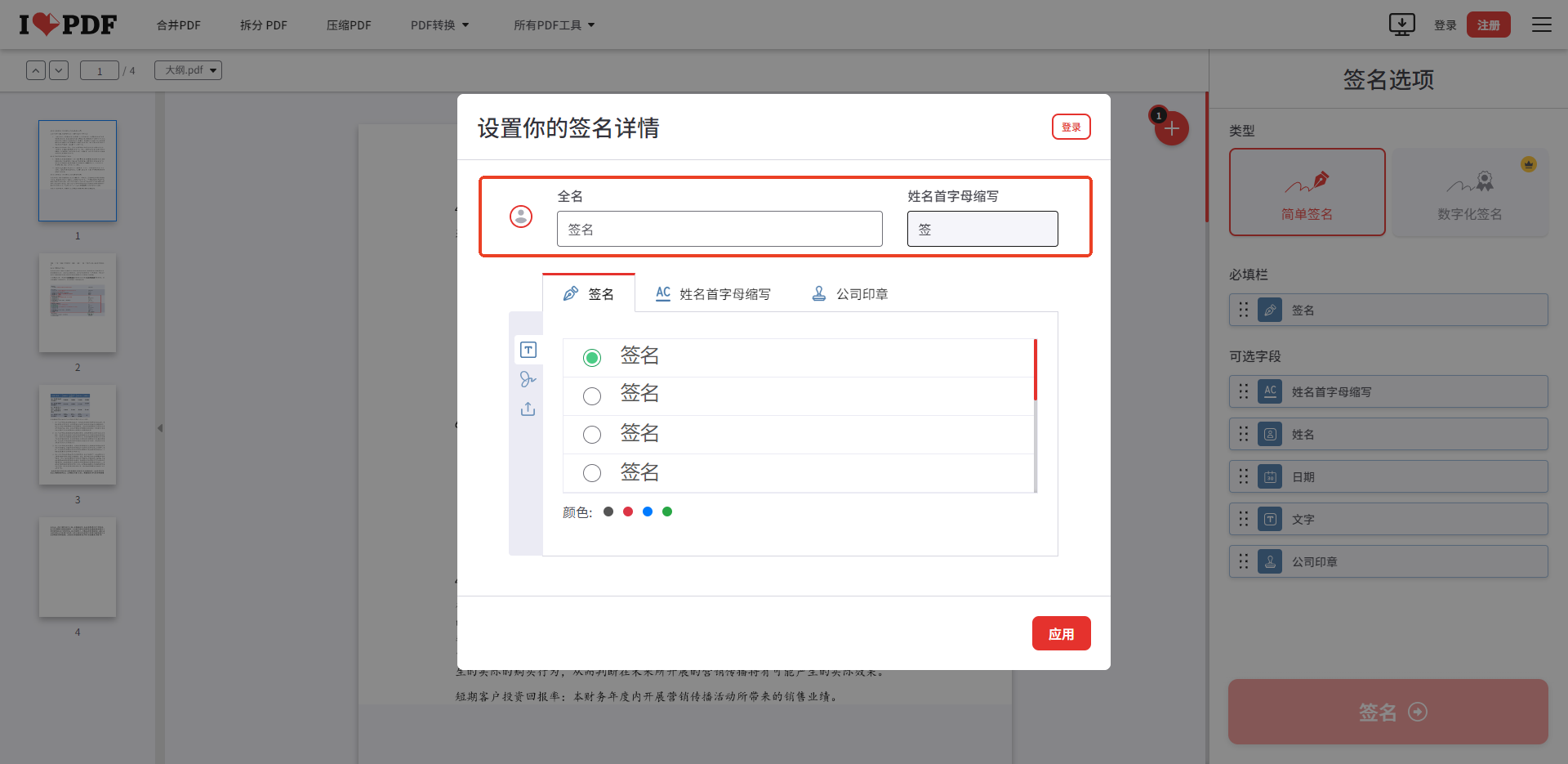Viewport: 1568px width, 764px height.
Task: Grab drag handle of 姓名 field
Action: (1243, 434)
